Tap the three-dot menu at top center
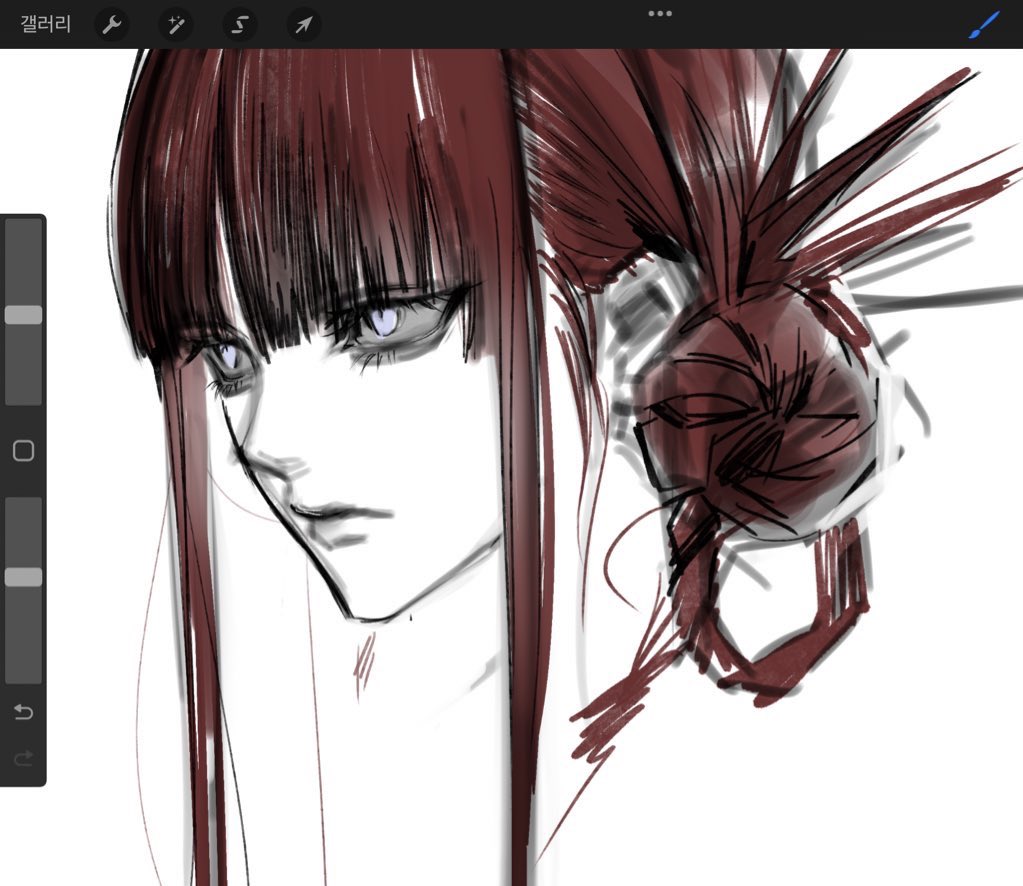This screenshot has width=1023, height=886. (x=660, y=13)
